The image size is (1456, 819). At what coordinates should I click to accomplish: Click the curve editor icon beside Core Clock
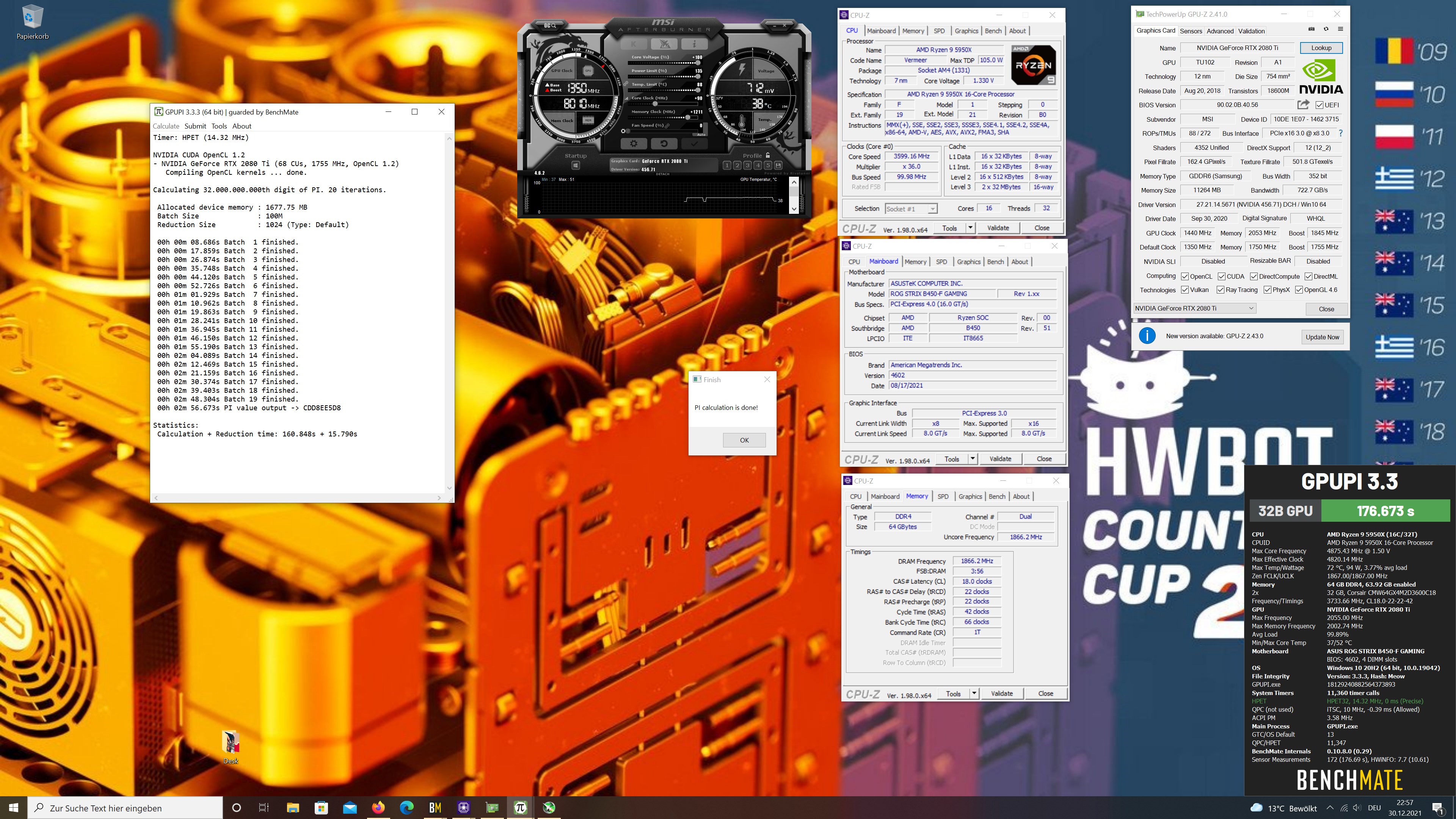[x=626, y=98]
